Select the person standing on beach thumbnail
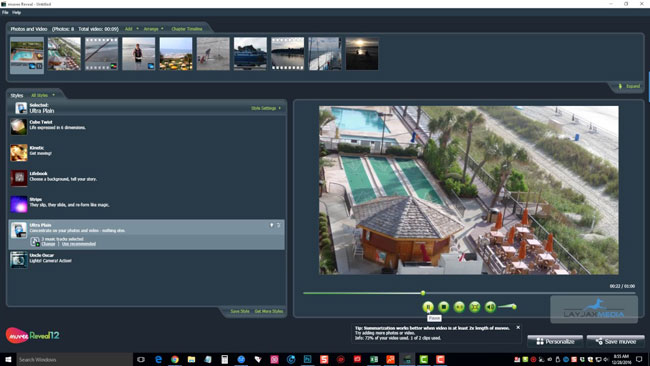This screenshot has width=650, height=366. coord(138,54)
